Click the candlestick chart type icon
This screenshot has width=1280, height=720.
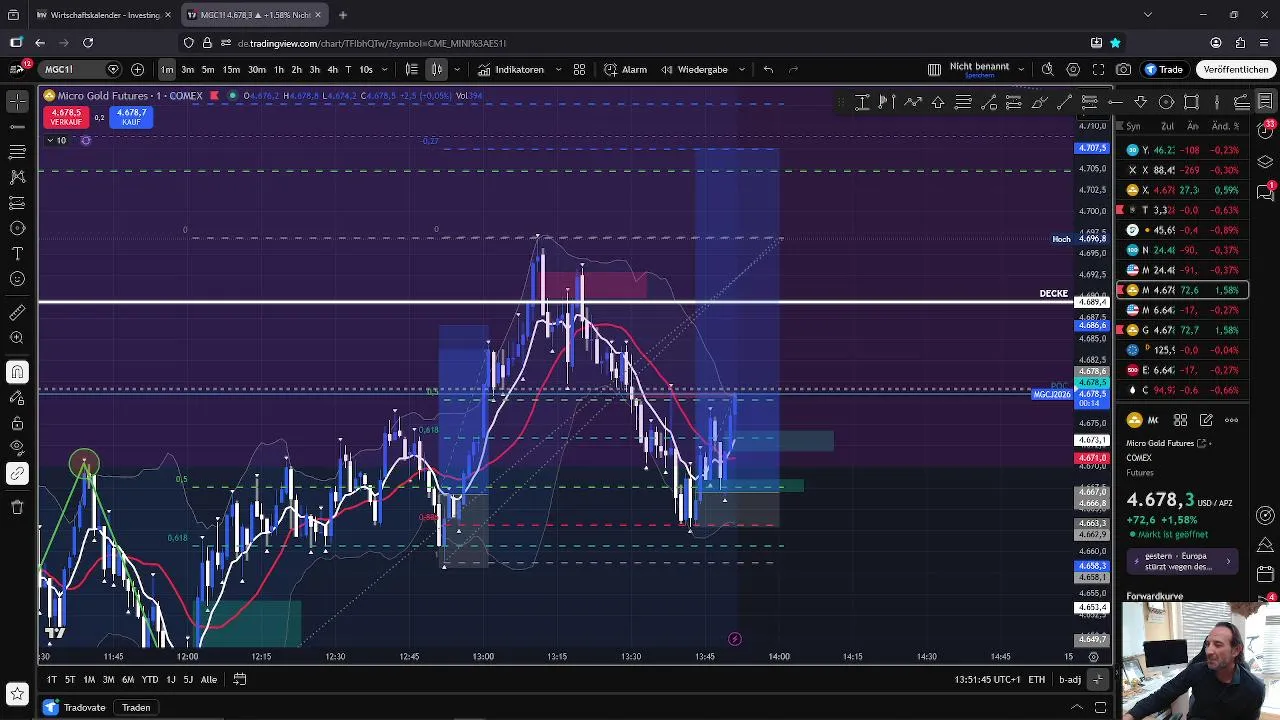[x=437, y=69]
